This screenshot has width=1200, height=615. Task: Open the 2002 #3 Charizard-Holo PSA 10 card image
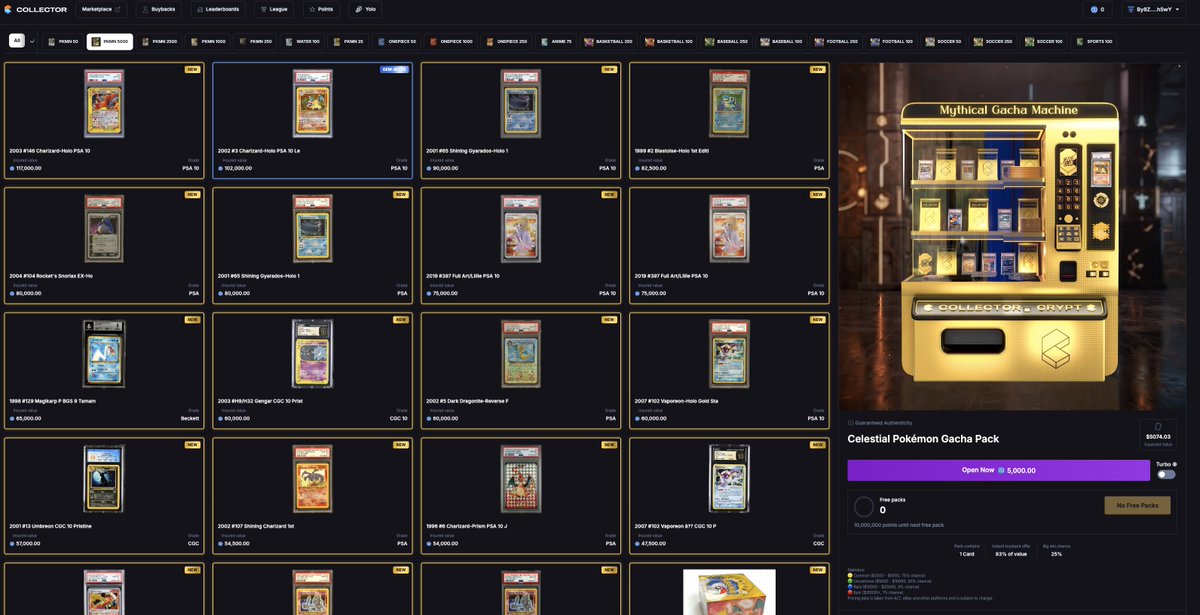click(312, 103)
